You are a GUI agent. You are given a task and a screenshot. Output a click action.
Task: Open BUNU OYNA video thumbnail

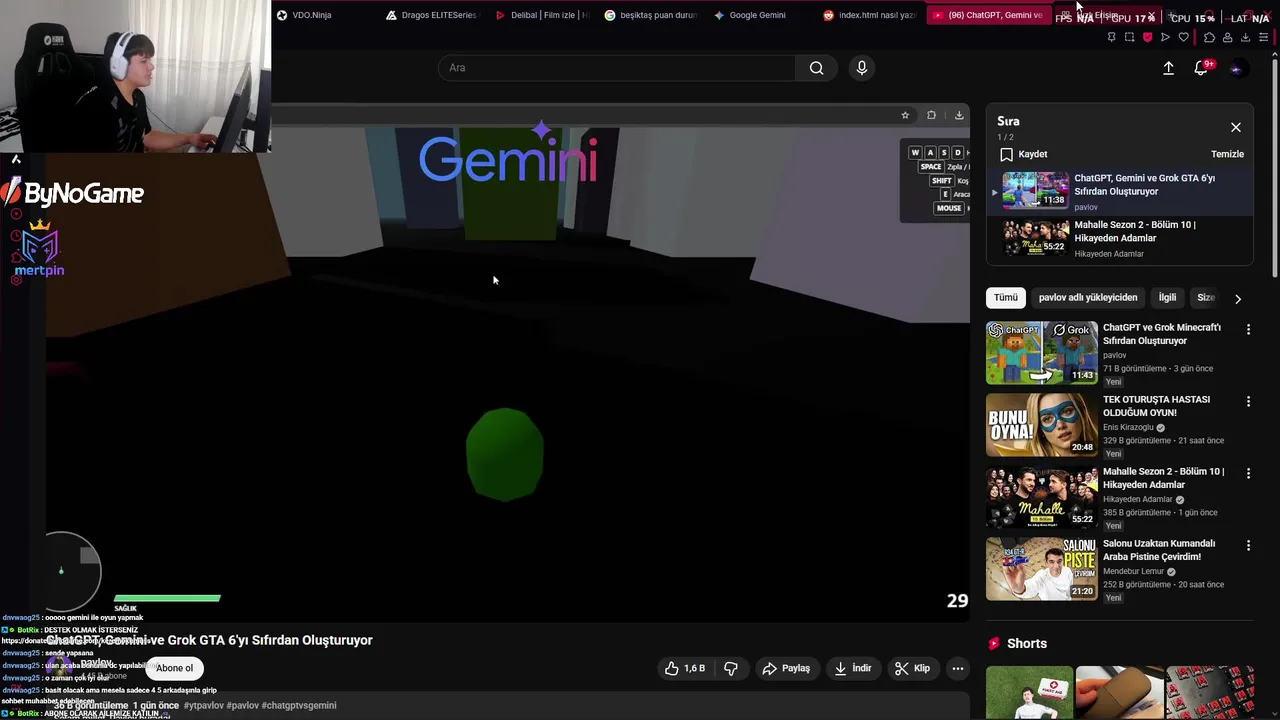1041,425
